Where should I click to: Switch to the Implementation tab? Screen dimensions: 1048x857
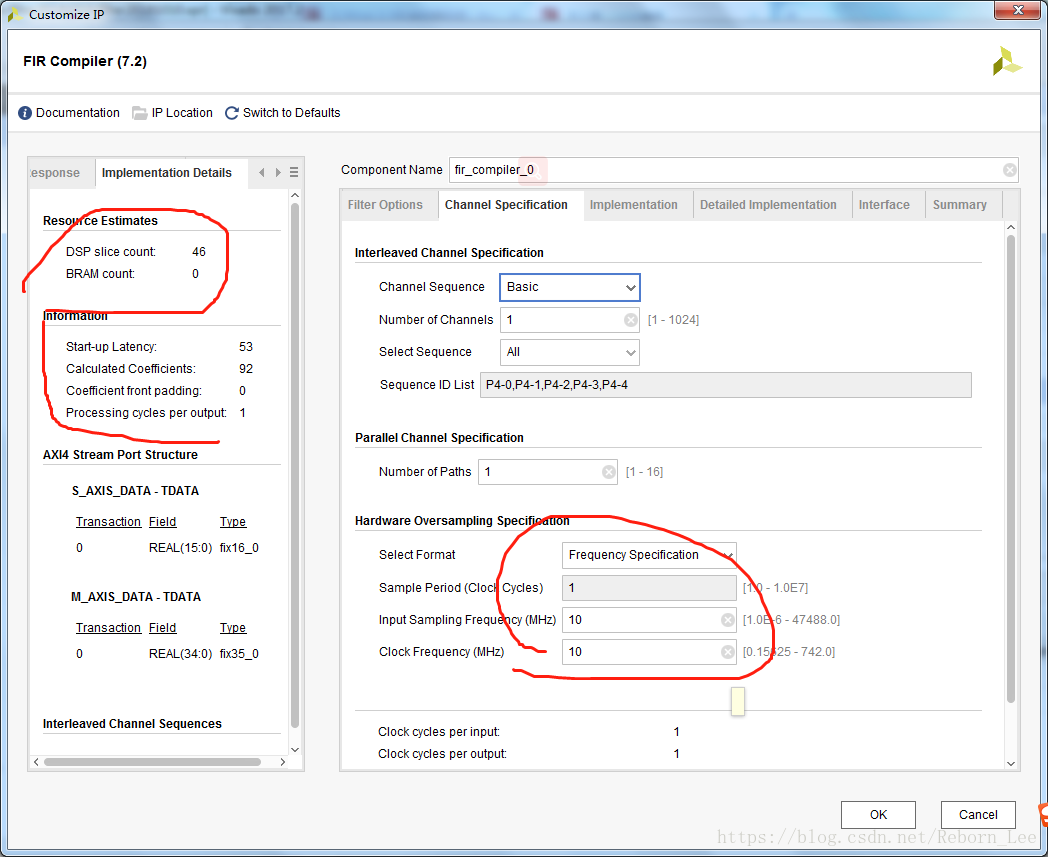click(x=633, y=205)
